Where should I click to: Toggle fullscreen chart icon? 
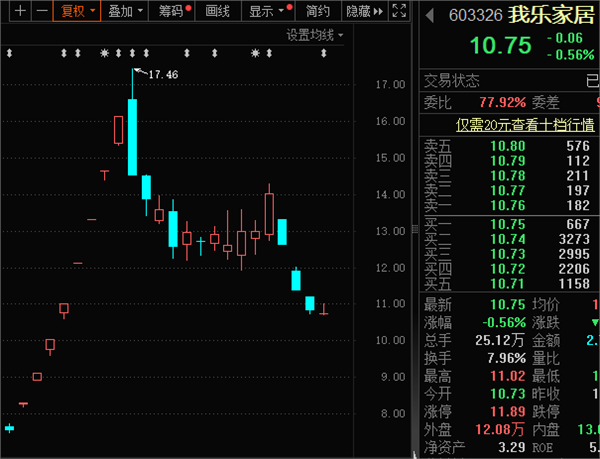pos(399,11)
